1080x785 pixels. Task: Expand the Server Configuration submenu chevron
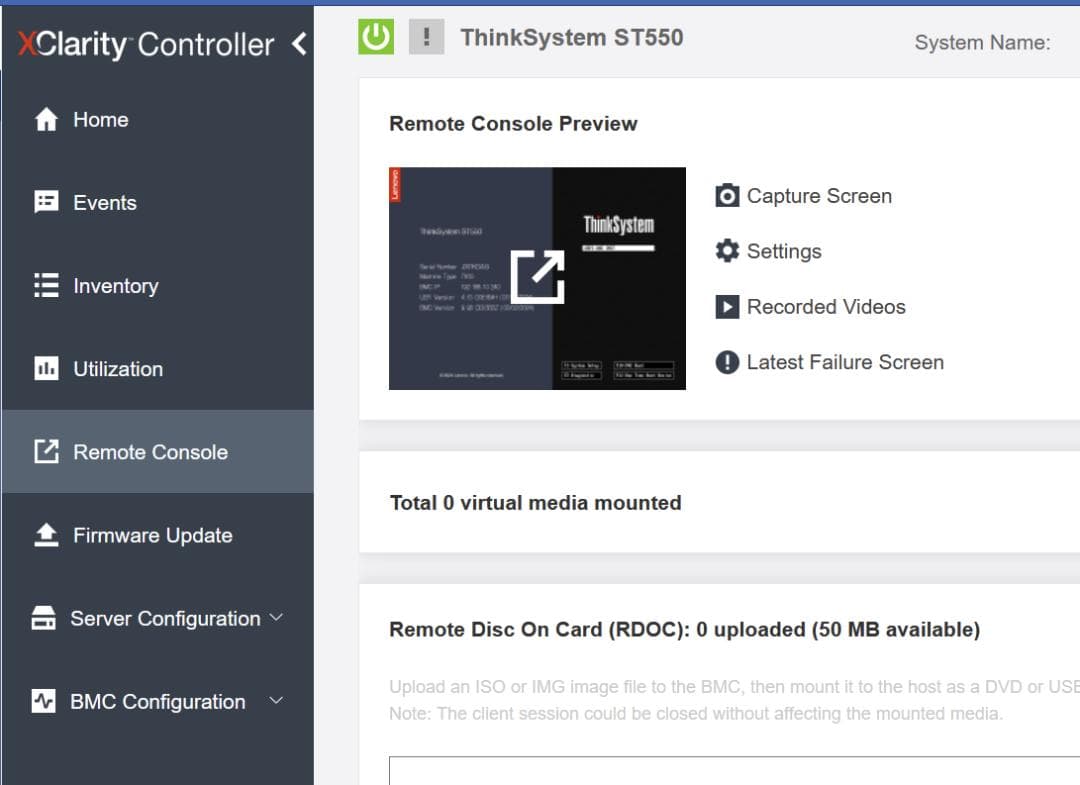[277, 618]
